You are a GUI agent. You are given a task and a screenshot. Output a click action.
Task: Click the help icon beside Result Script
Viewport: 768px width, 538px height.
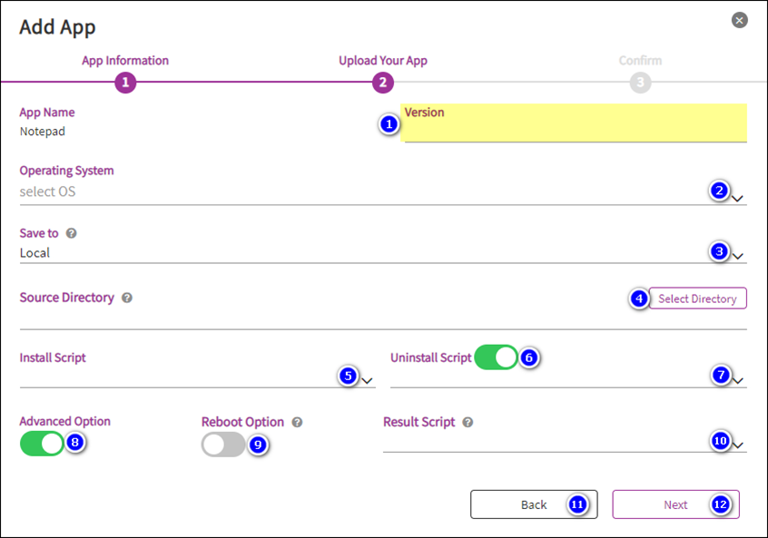coord(468,422)
